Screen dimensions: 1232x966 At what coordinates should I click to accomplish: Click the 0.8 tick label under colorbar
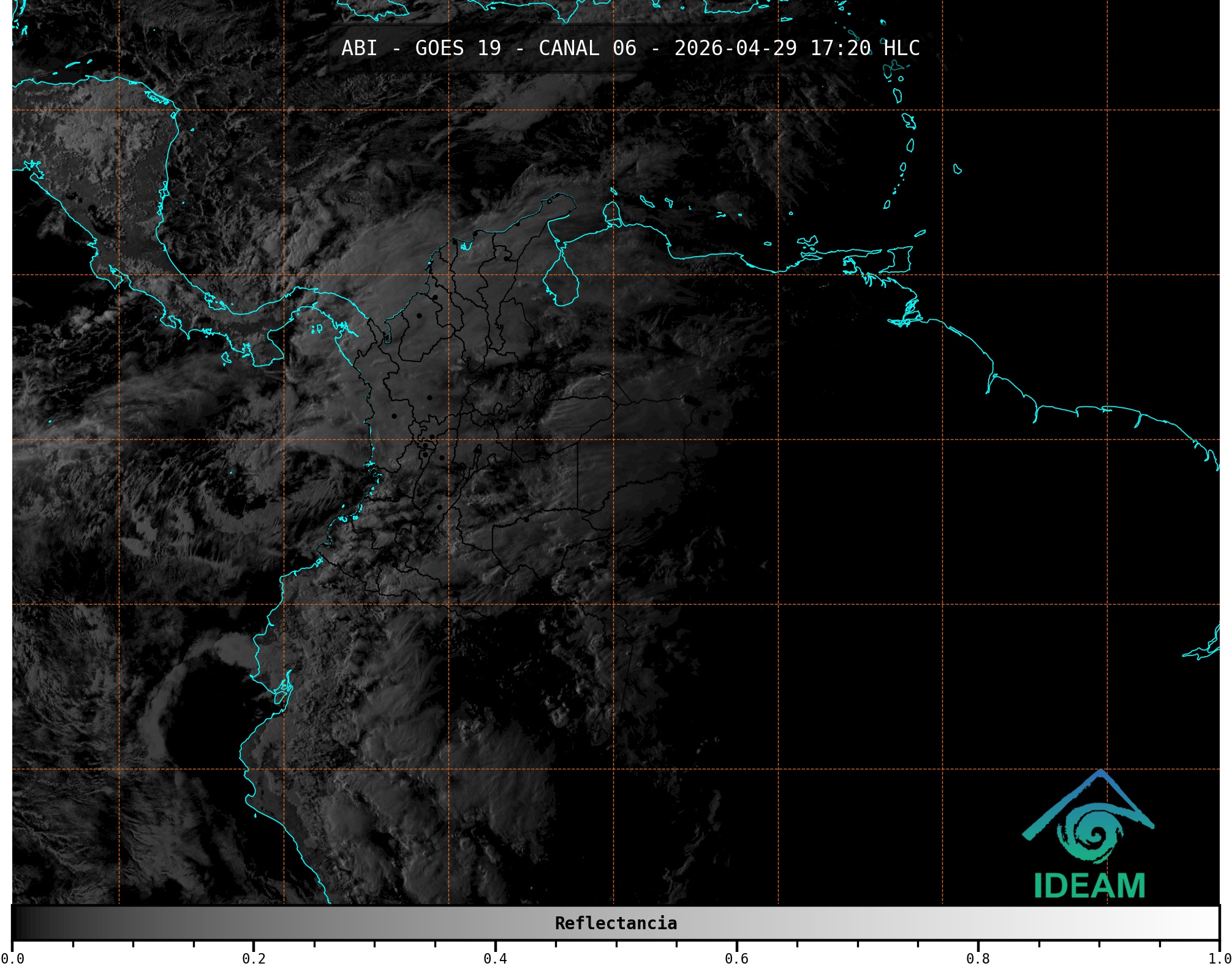click(978, 959)
